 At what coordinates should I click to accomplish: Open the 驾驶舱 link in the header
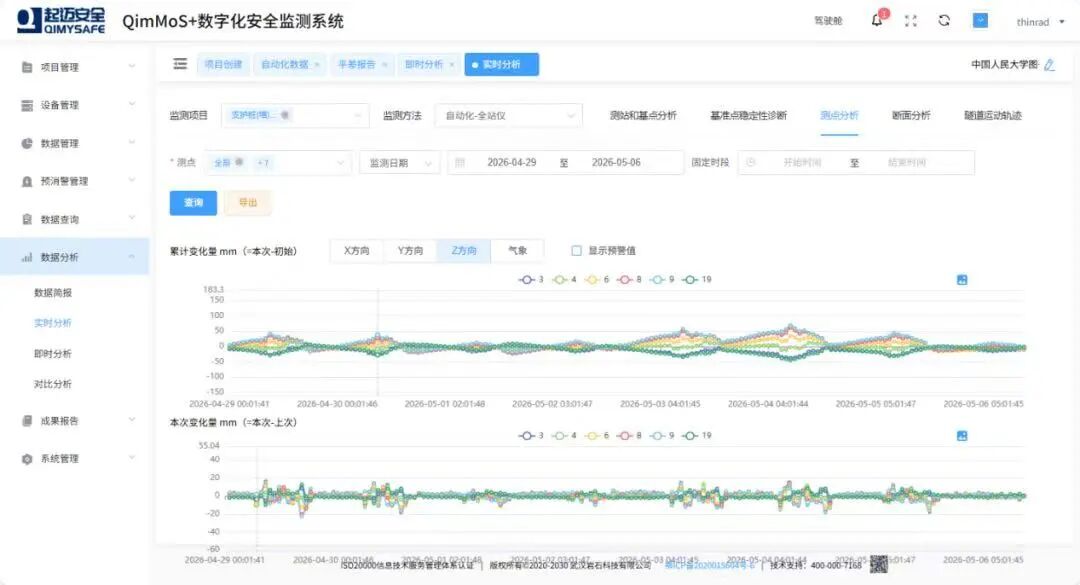[x=828, y=21]
